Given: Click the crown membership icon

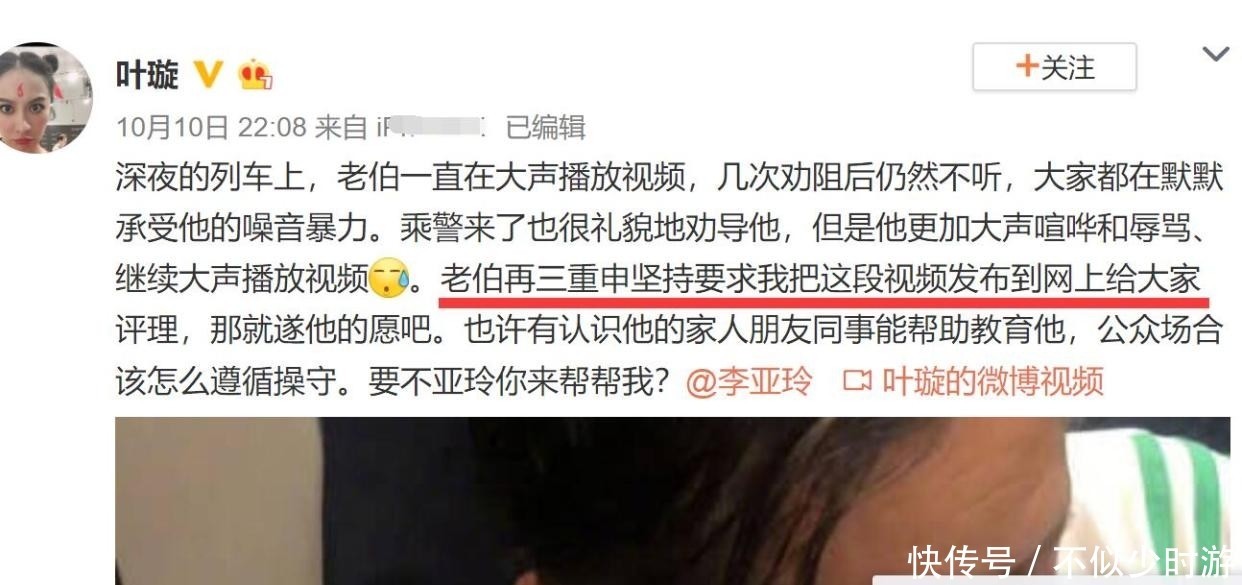Looking at the screenshot, I should point(254,75).
